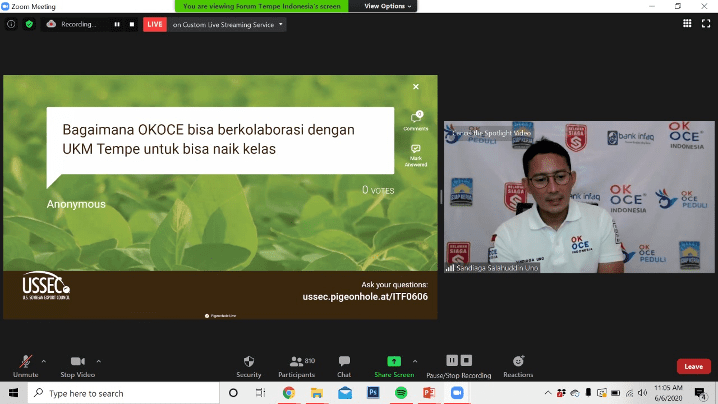Viewport: 718px width, 404px height.
Task: Click the green Share Screen icon
Action: click(393, 362)
